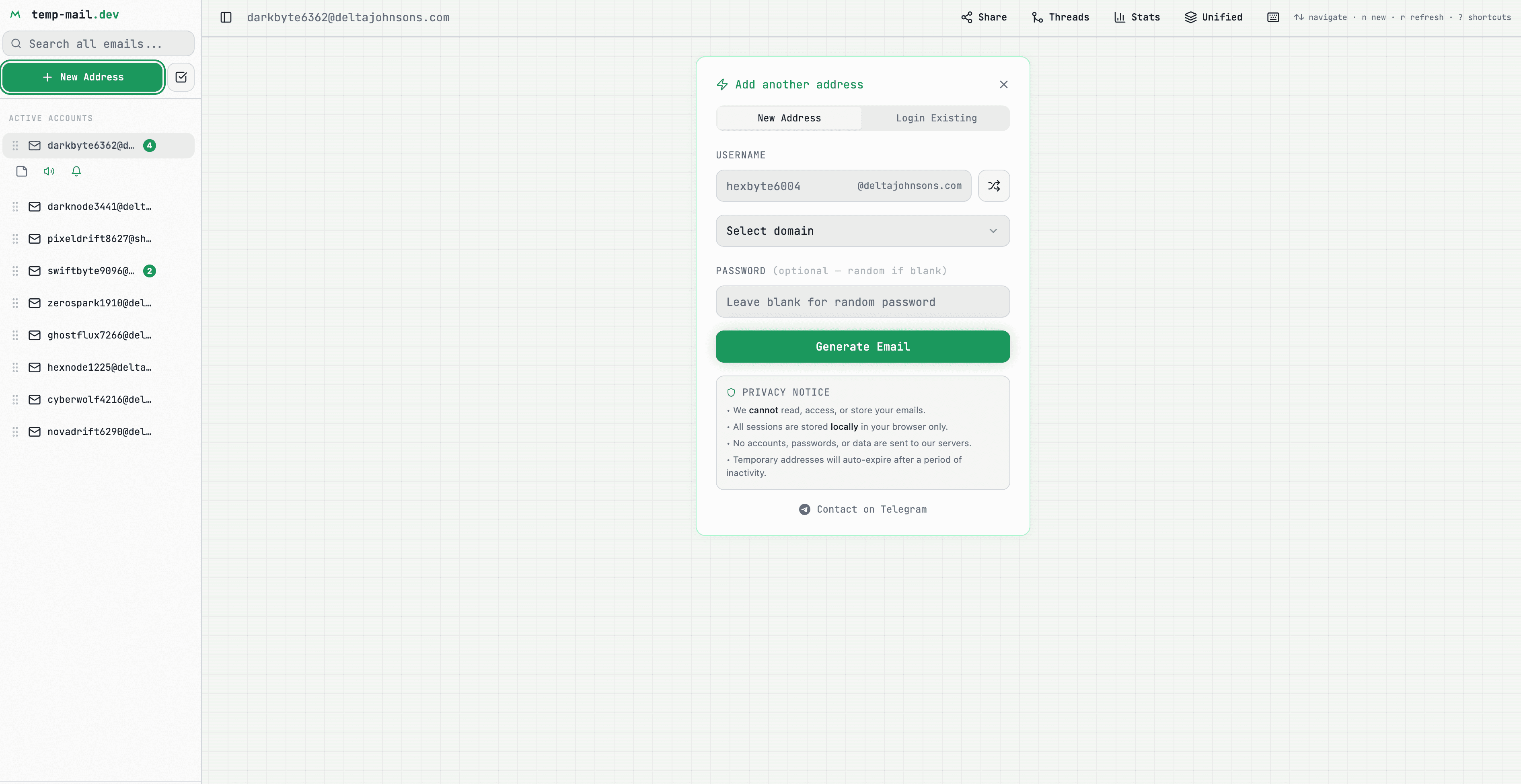Focus the Search all emails field
The width and height of the screenshot is (1521, 784).
coord(99,44)
